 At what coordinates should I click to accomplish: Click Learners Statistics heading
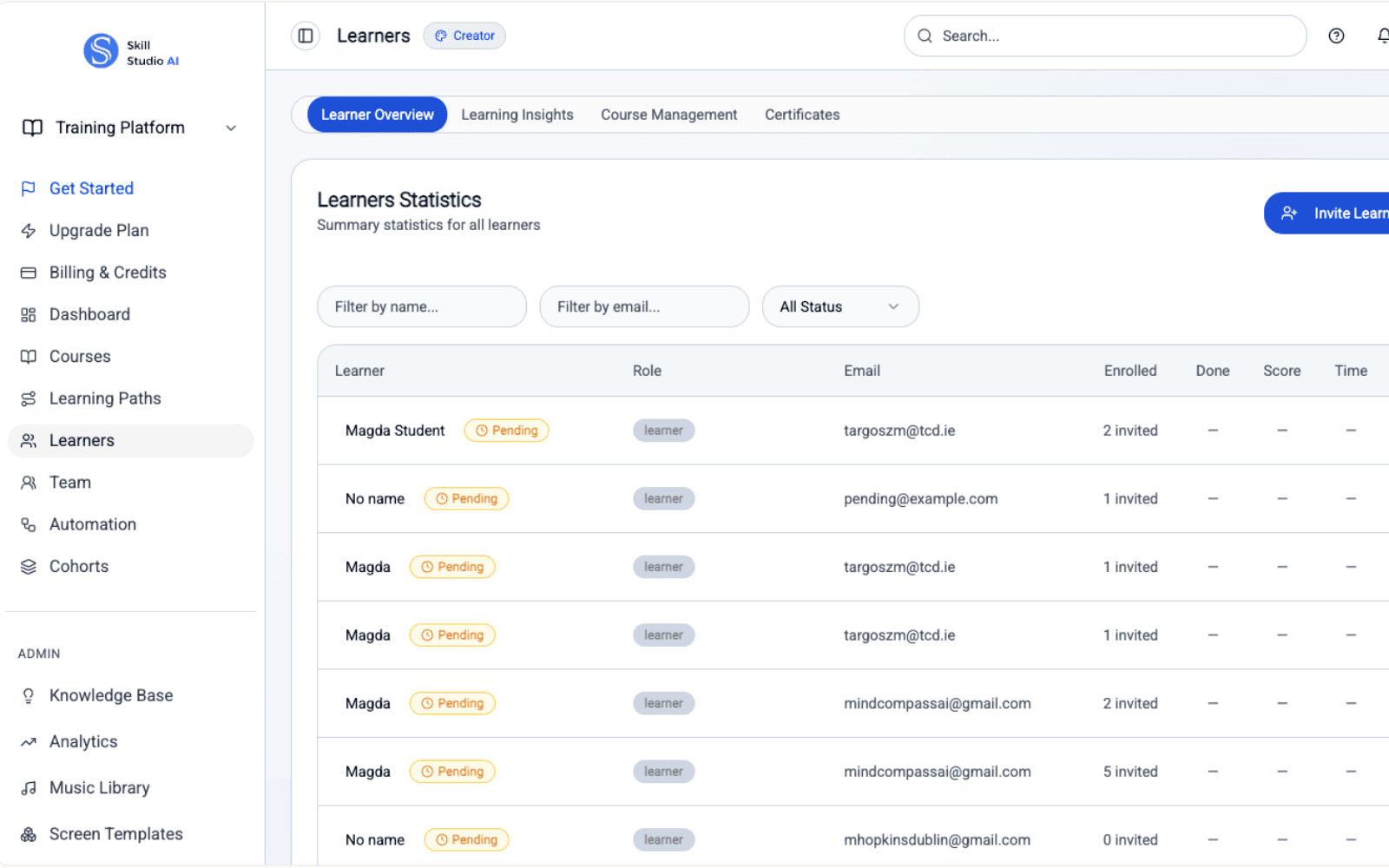click(399, 200)
